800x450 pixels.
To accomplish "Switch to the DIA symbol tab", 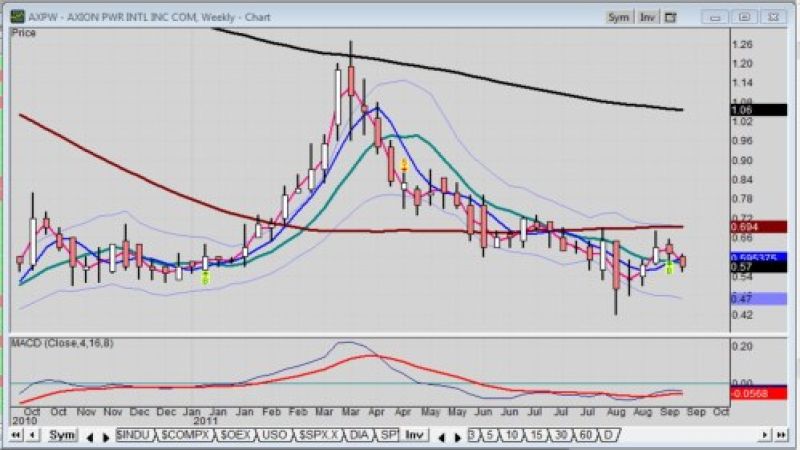I will coord(359,435).
